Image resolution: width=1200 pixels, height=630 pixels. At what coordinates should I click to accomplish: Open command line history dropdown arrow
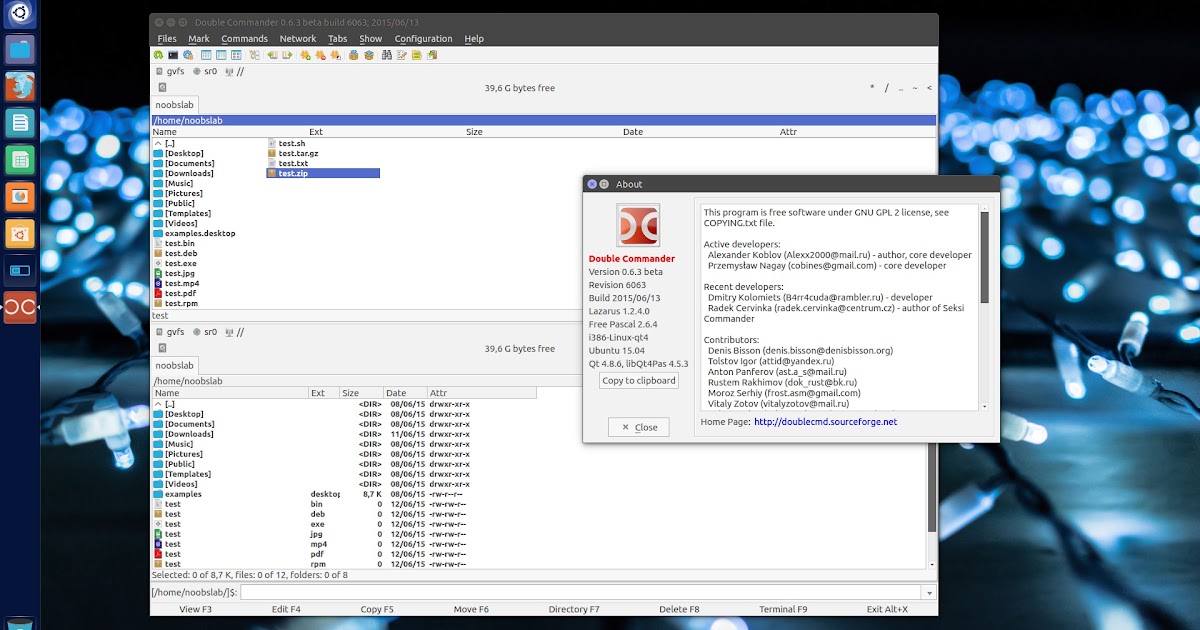pyautogui.click(x=931, y=592)
